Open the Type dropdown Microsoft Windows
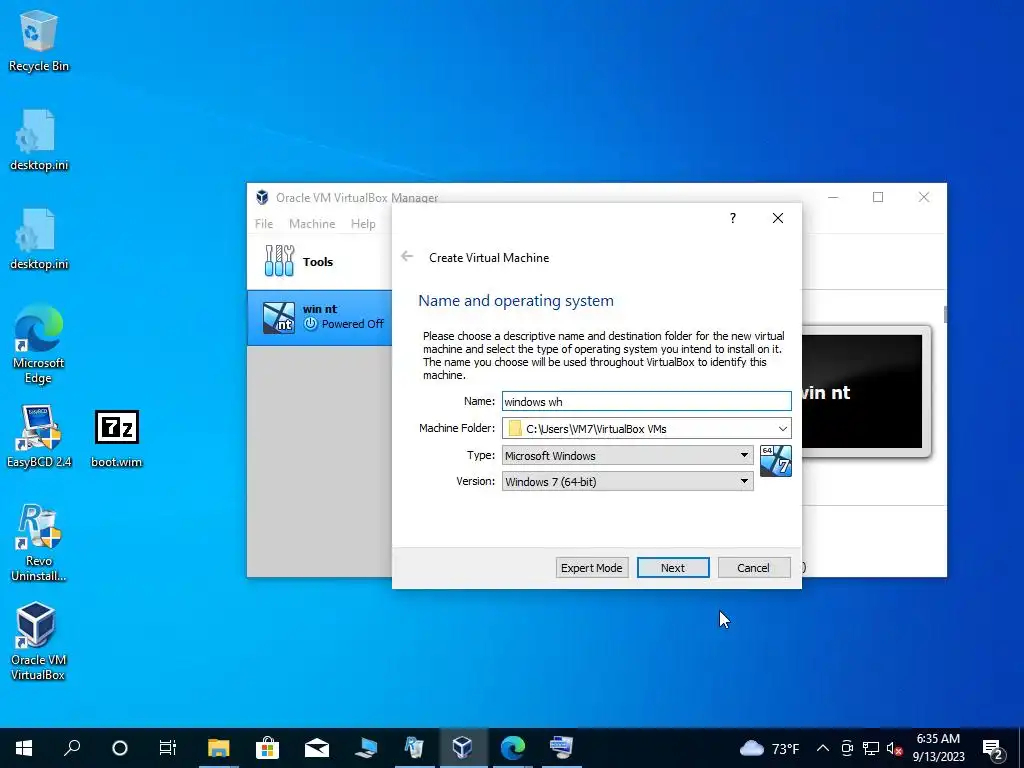This screenshot has width=1024, height=768. (628, 455)
